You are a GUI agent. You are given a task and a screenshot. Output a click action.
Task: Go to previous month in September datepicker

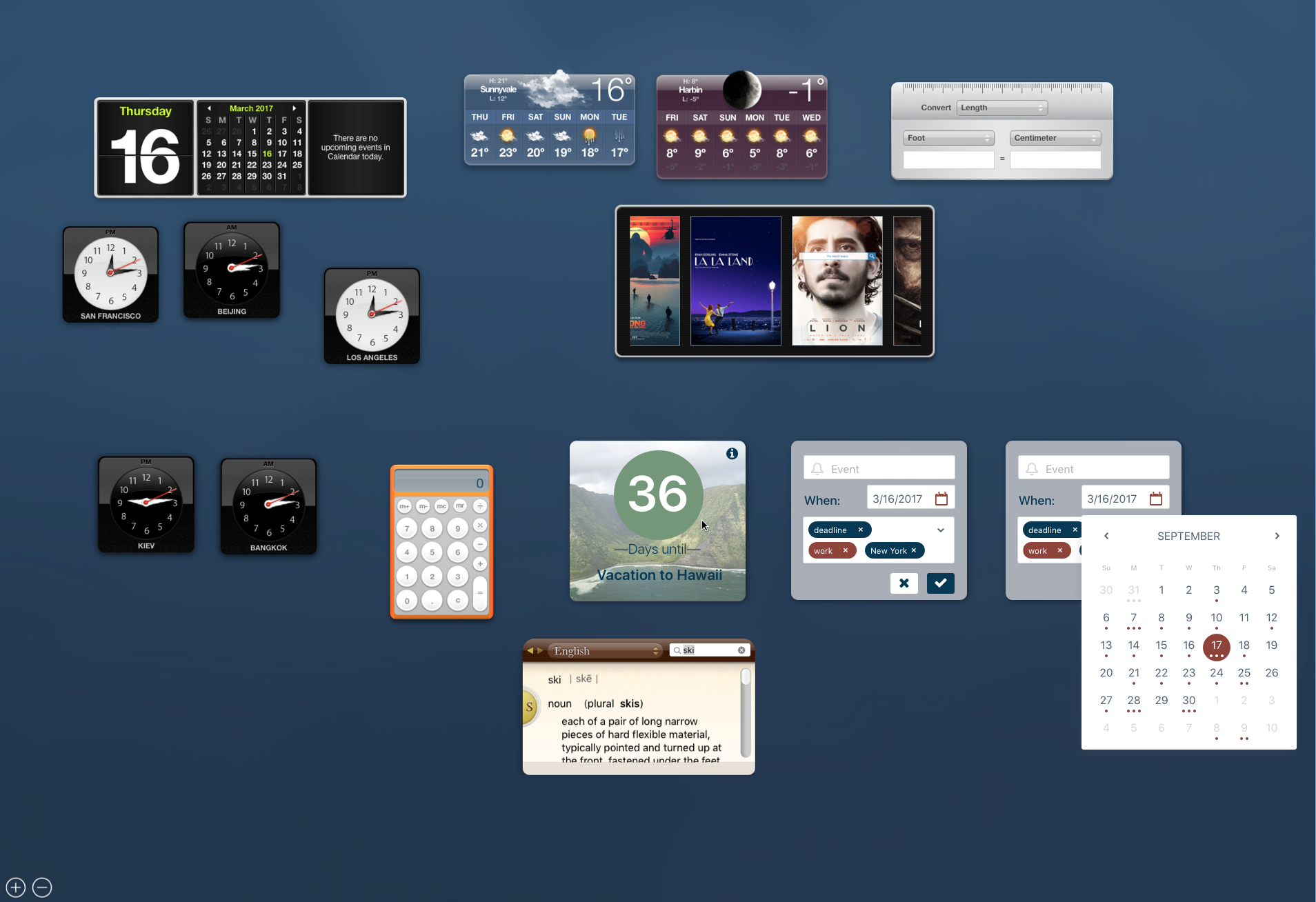pyautogui.click(x=1106, y=536)
